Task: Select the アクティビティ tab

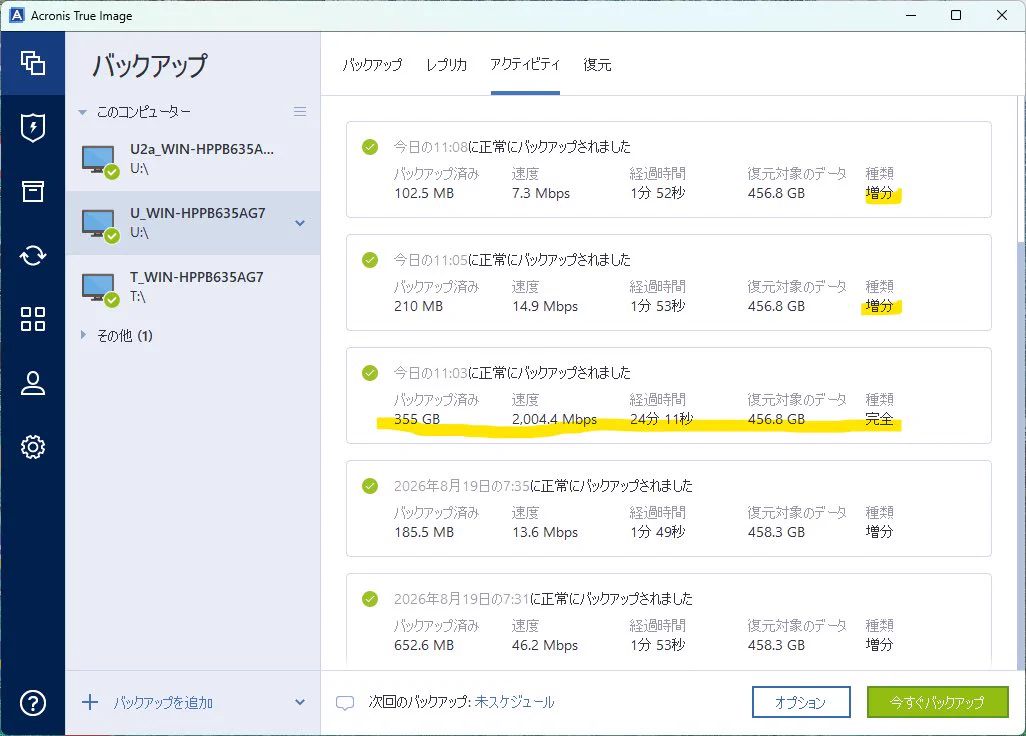Action: (525, 64)
